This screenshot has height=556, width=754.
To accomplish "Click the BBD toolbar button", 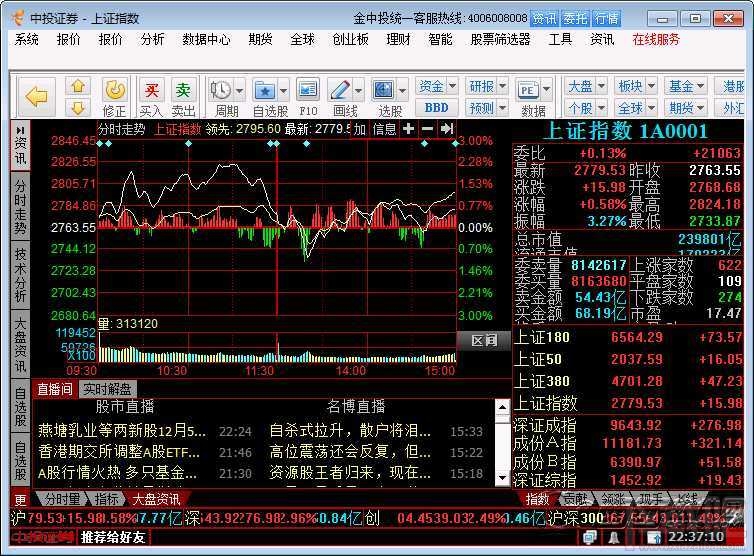I will (437, 108).
